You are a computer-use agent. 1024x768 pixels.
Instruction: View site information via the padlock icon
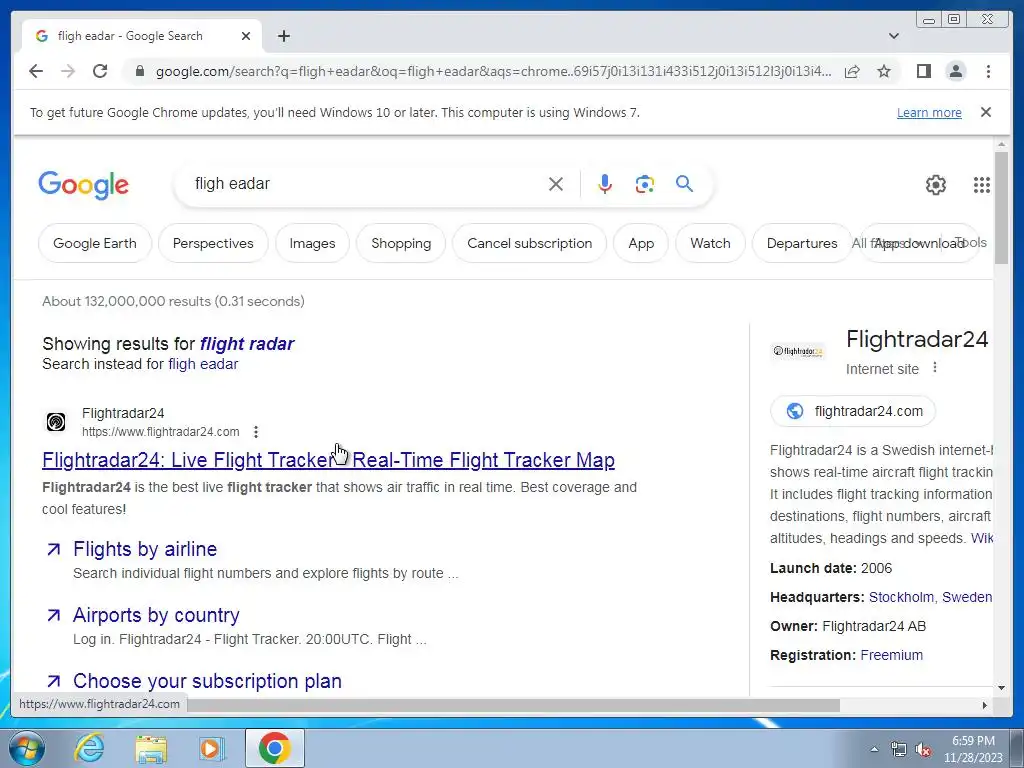coord(139,71)
